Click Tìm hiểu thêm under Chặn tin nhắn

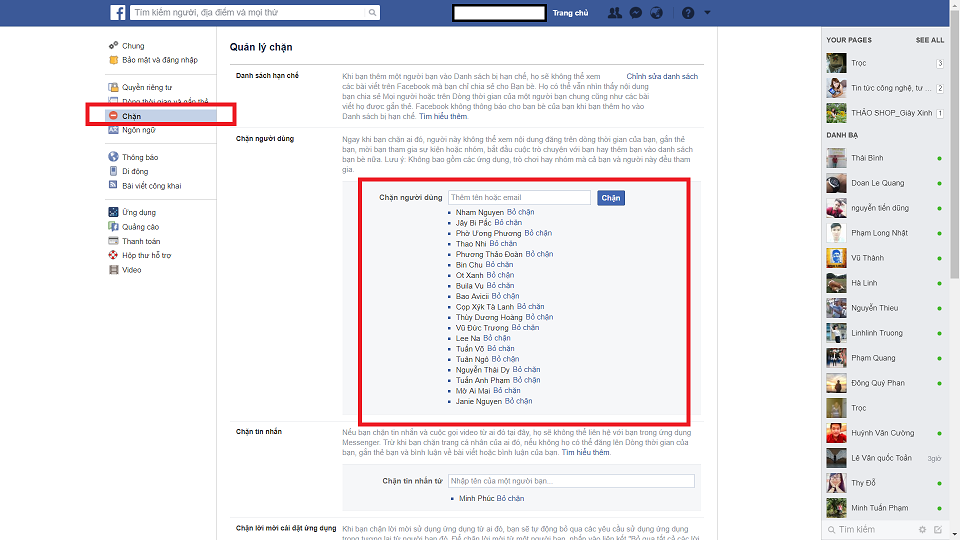coord(585,452)
